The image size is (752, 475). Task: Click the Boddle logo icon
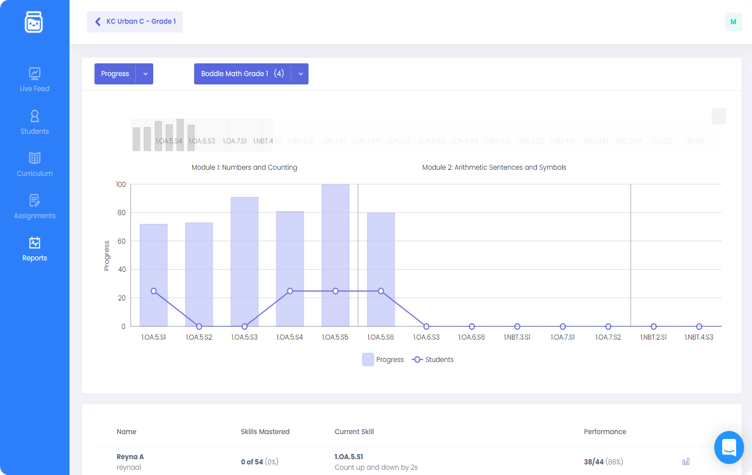[x=34, y=22]
